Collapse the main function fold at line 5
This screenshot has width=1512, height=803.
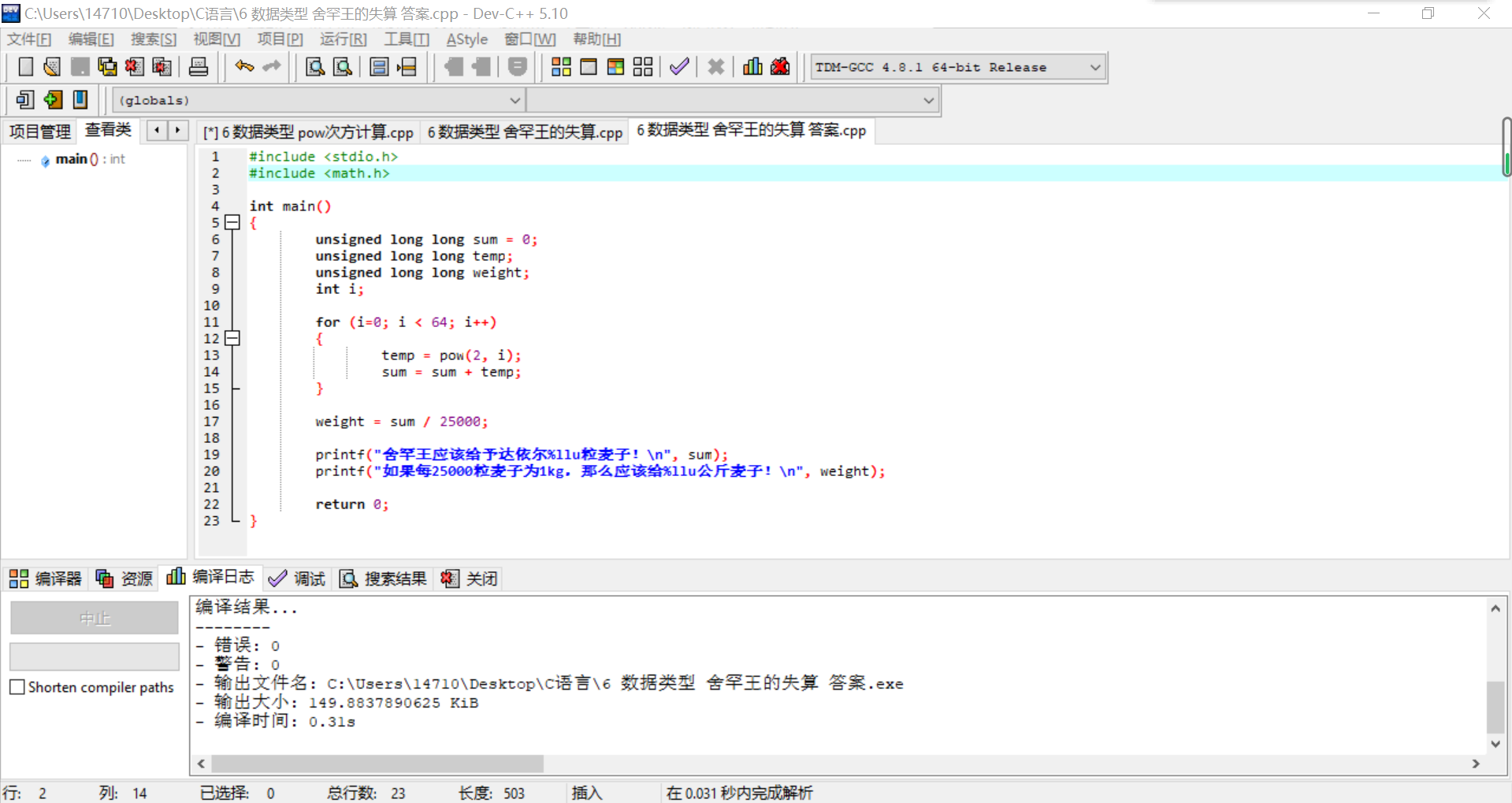[232, 223]
